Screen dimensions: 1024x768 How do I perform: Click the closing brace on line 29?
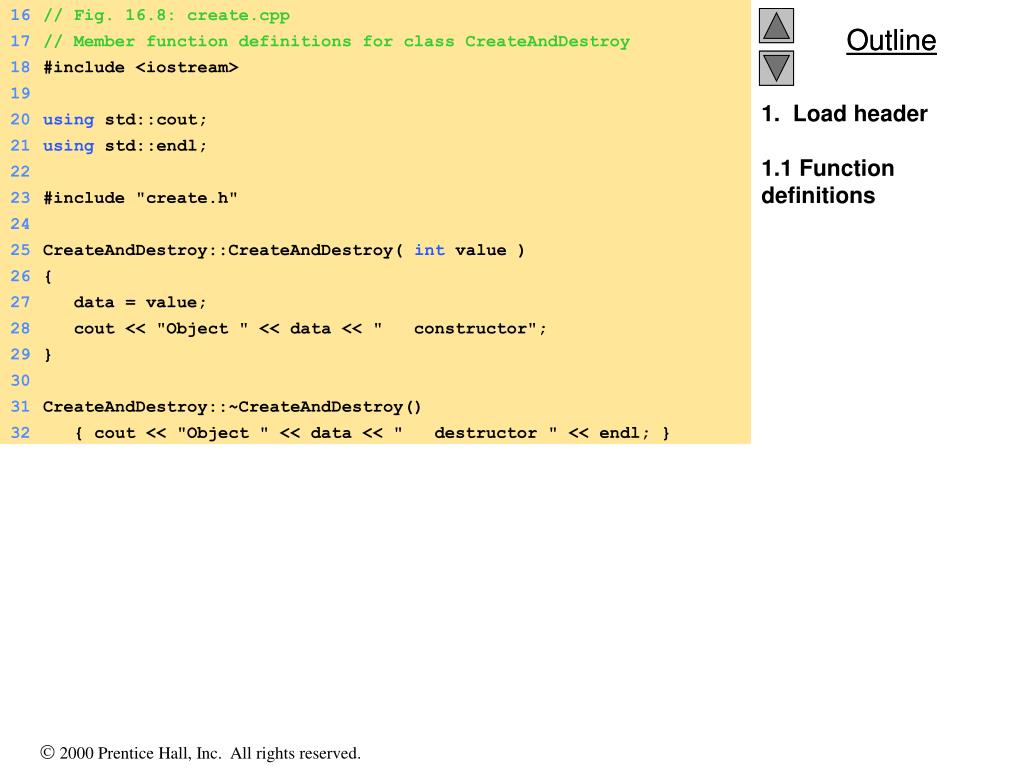tap(48, 355)
